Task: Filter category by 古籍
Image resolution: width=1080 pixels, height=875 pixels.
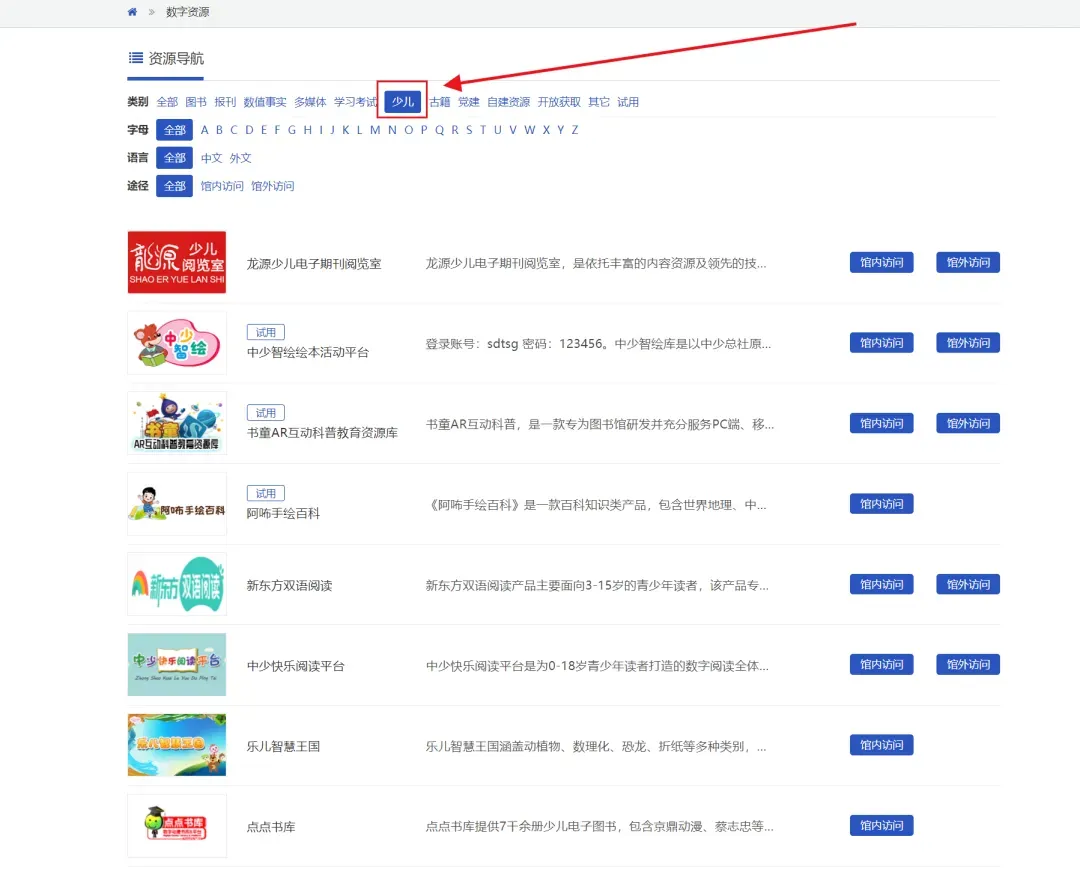Action: pyautogui.click(x=440, y=102)
